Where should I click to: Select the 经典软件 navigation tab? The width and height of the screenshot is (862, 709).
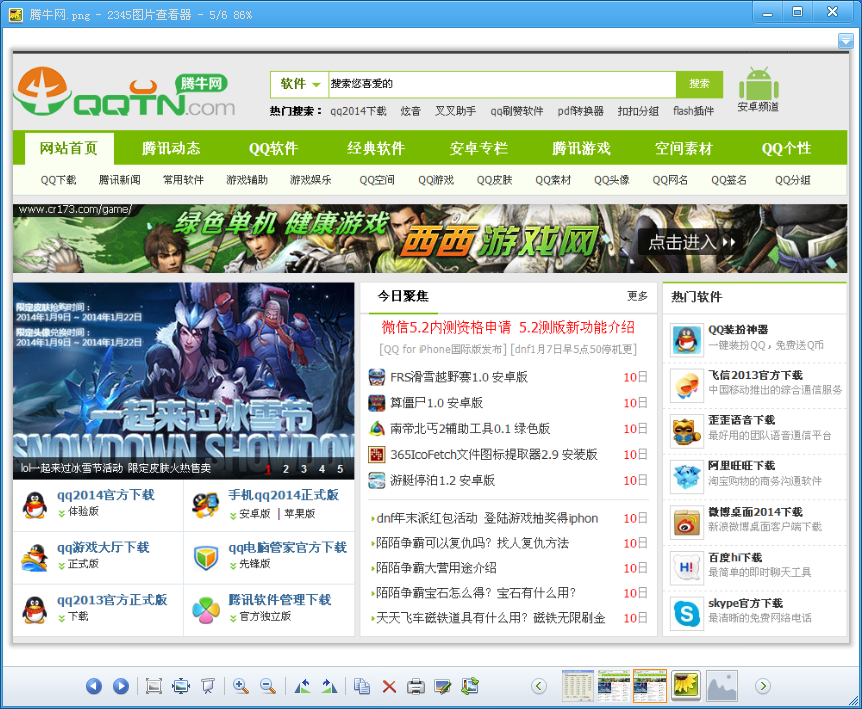376,148
